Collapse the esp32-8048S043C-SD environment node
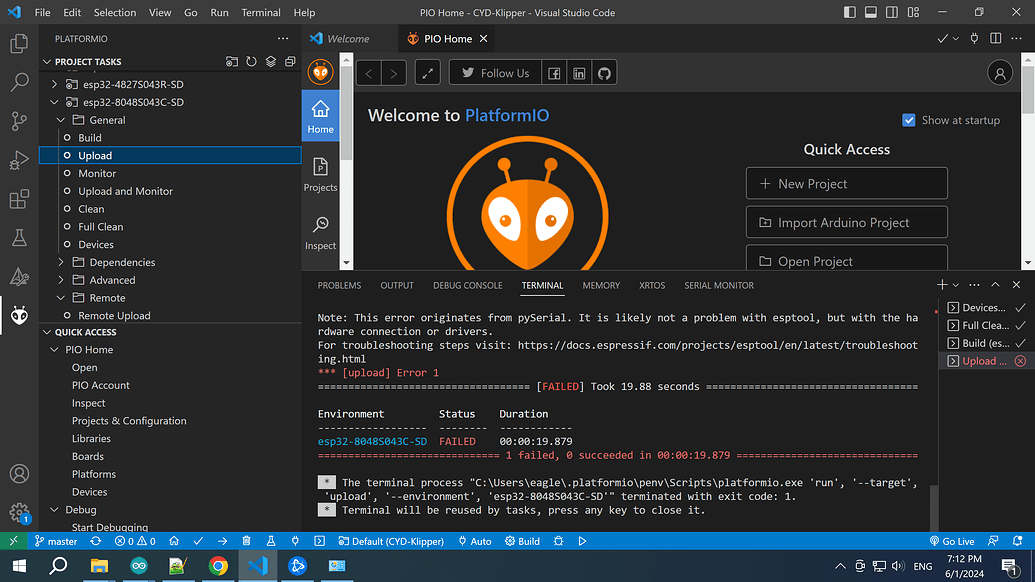This screenshot has width=1035, height=582. point(56,102)
